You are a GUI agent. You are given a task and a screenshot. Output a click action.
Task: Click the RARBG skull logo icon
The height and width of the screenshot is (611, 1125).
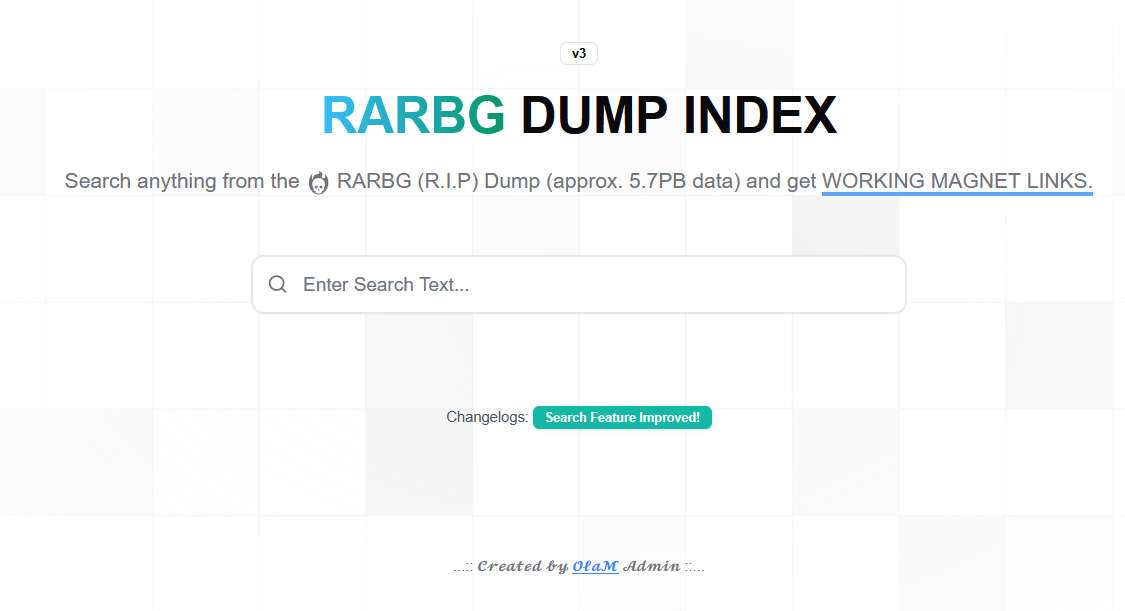[x=319, y=183]
